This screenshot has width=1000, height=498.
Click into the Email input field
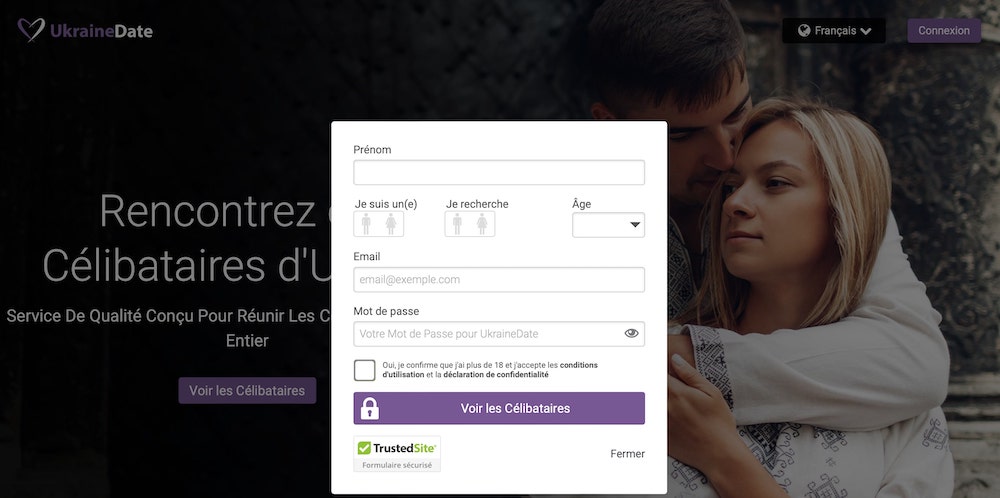[x=499, y=280]
